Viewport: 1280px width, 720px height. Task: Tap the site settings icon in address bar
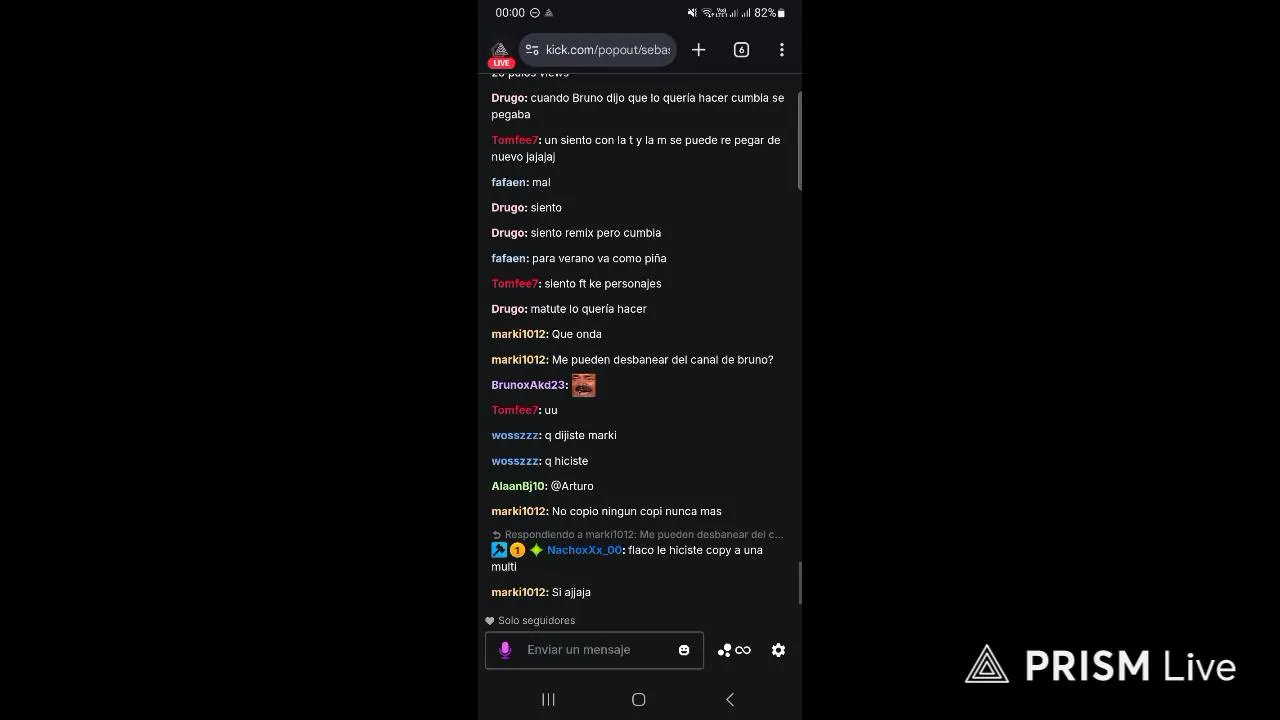[x=532, y=50]
